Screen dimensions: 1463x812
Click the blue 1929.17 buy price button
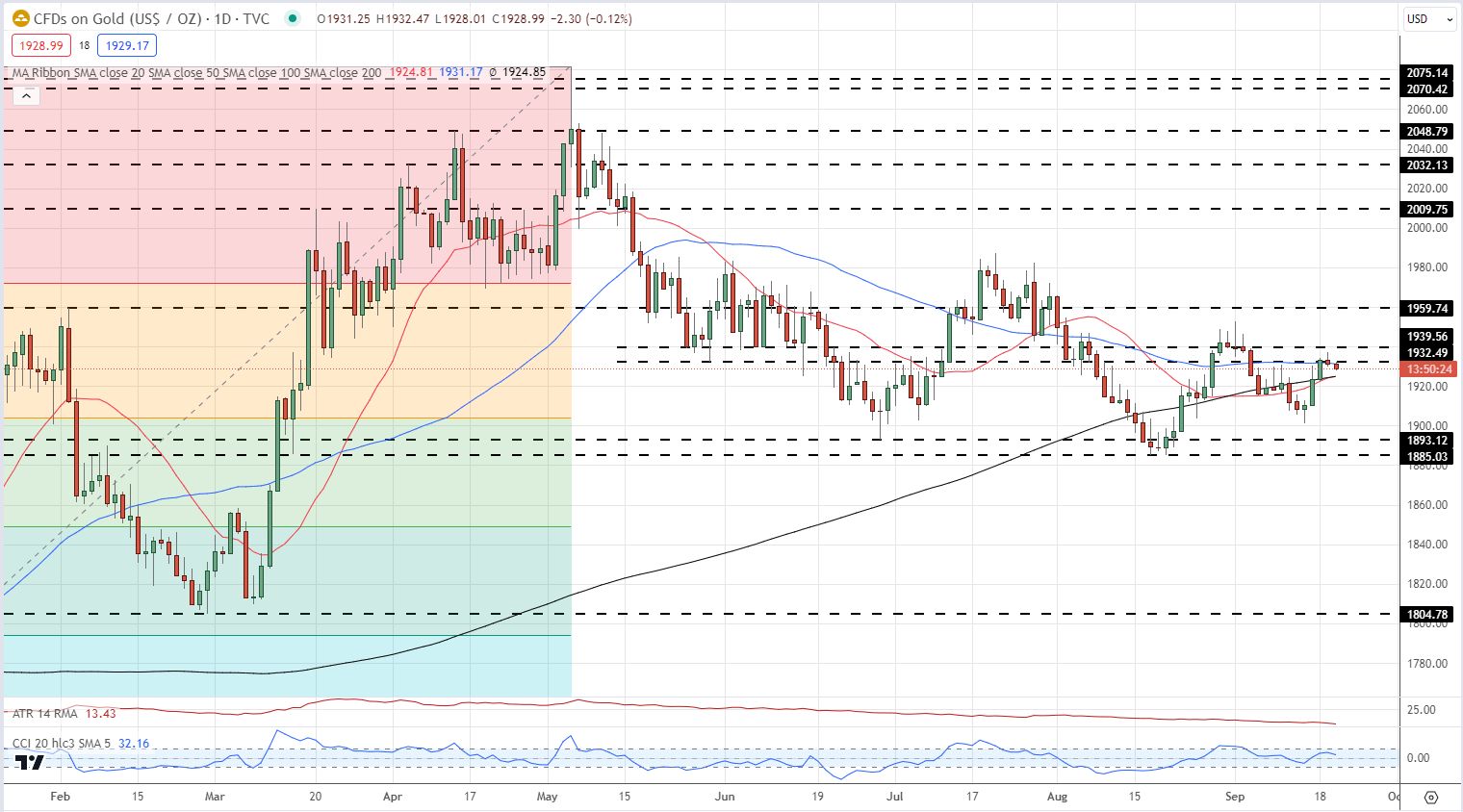(x=127, y=45)
